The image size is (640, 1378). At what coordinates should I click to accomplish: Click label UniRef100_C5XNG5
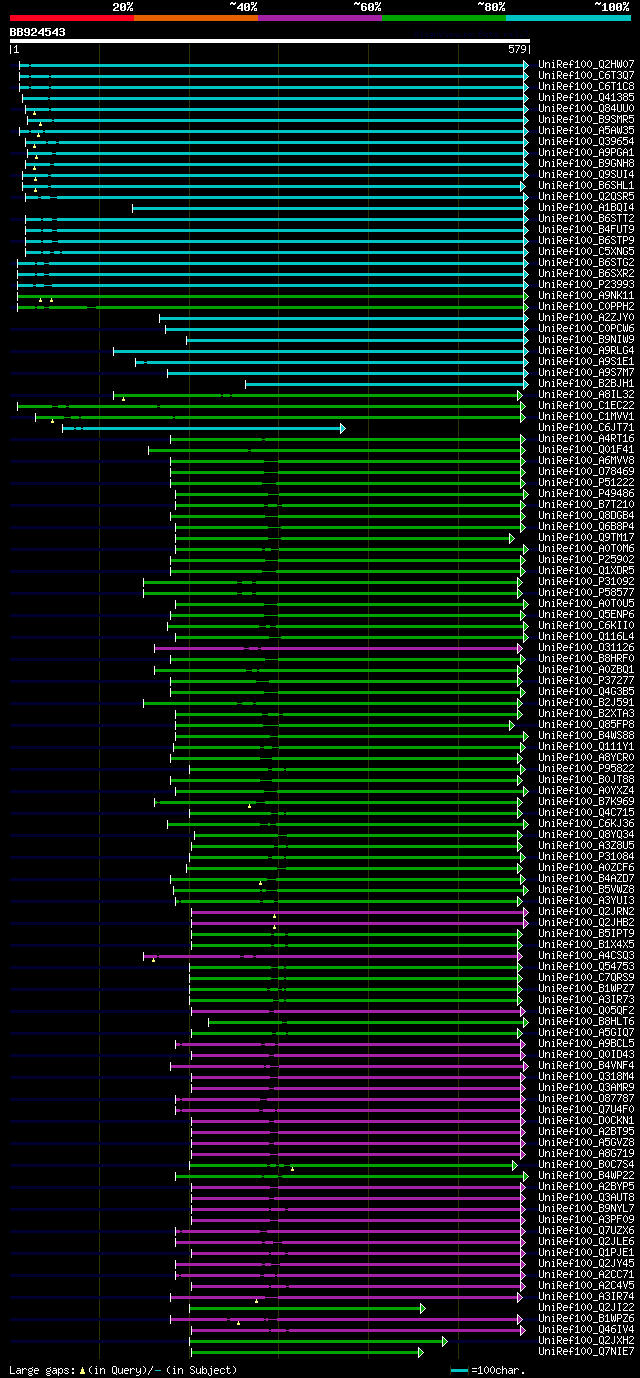pos(586,251)
